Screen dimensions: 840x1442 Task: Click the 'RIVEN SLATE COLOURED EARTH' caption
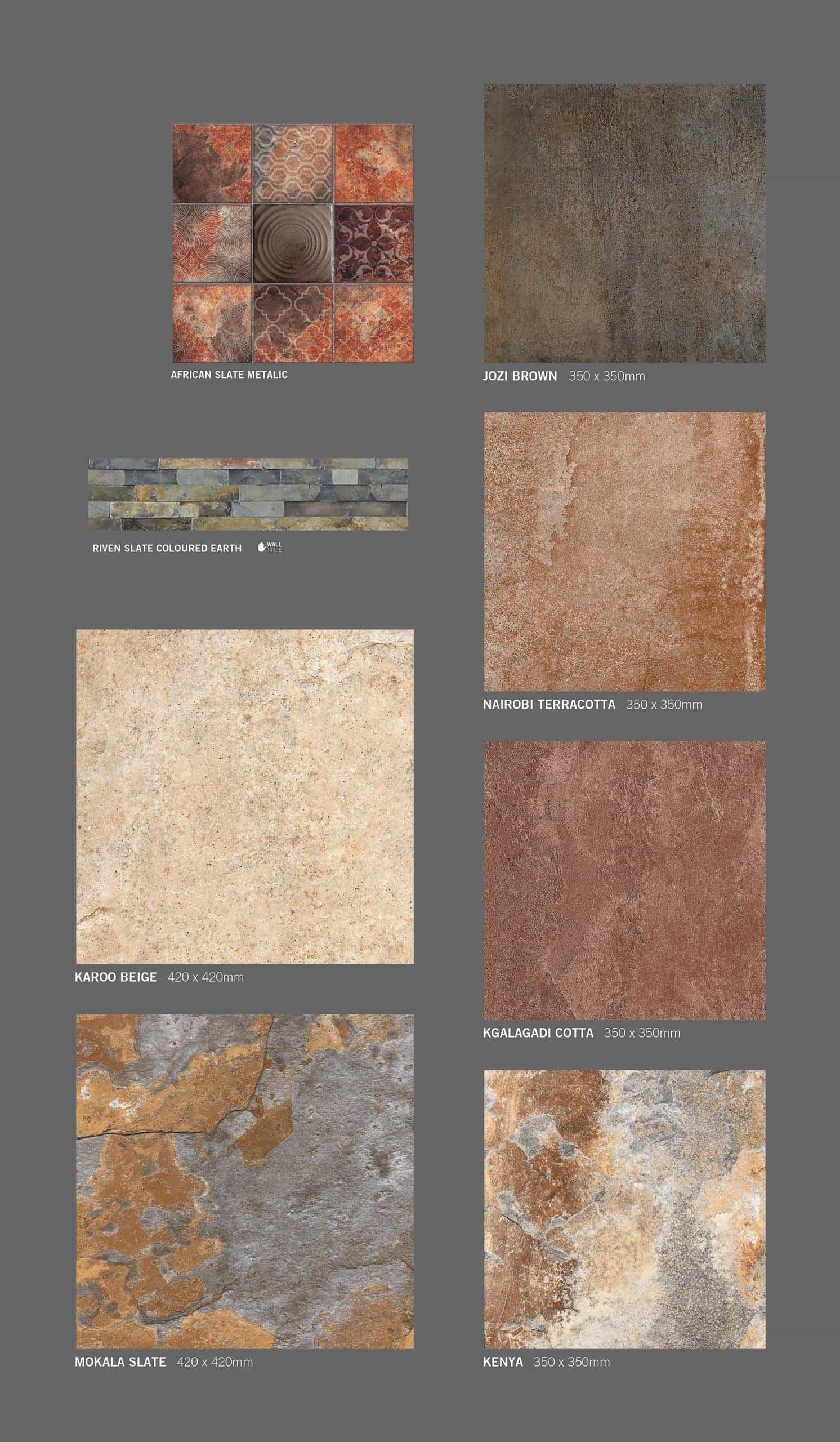point(167,548)
